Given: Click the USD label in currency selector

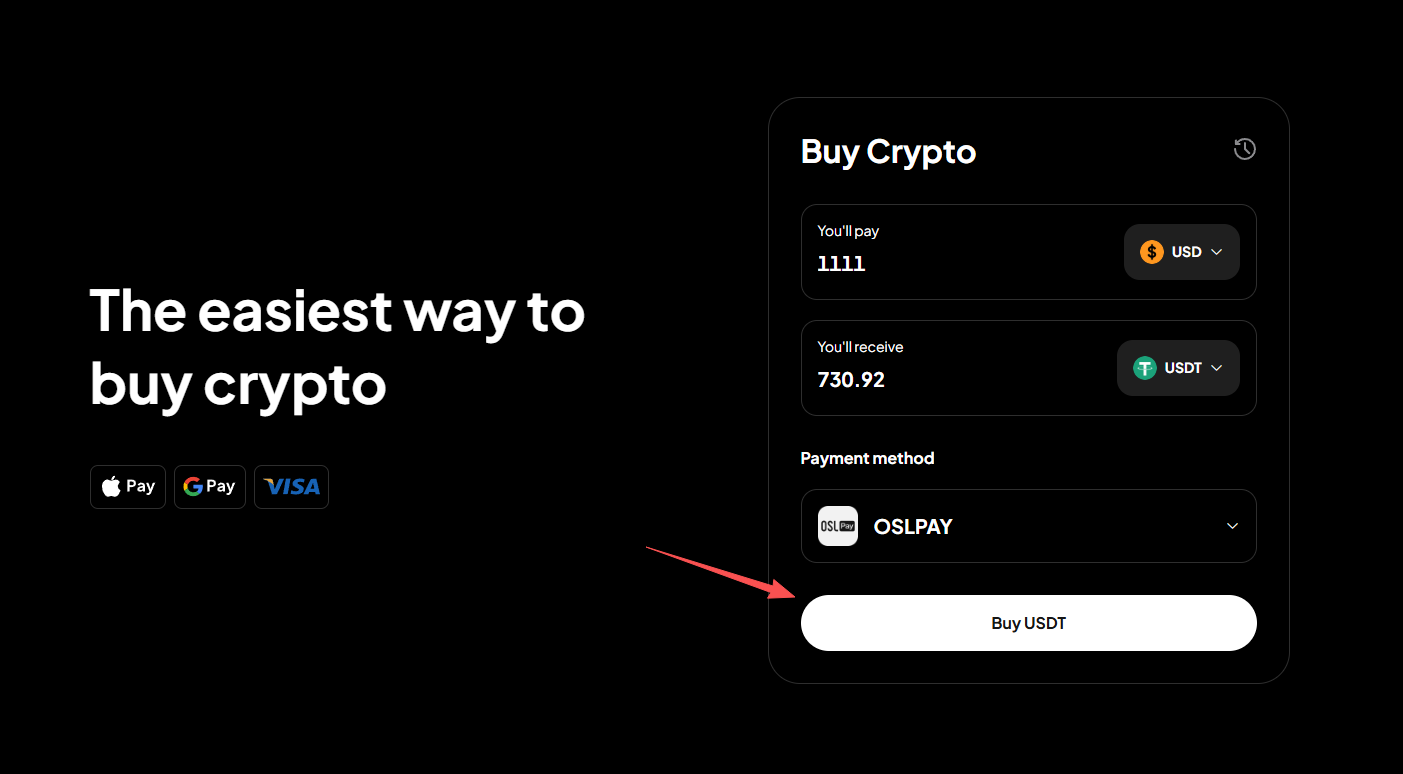Looking at the screenshot, I should tap(1186, 252).
